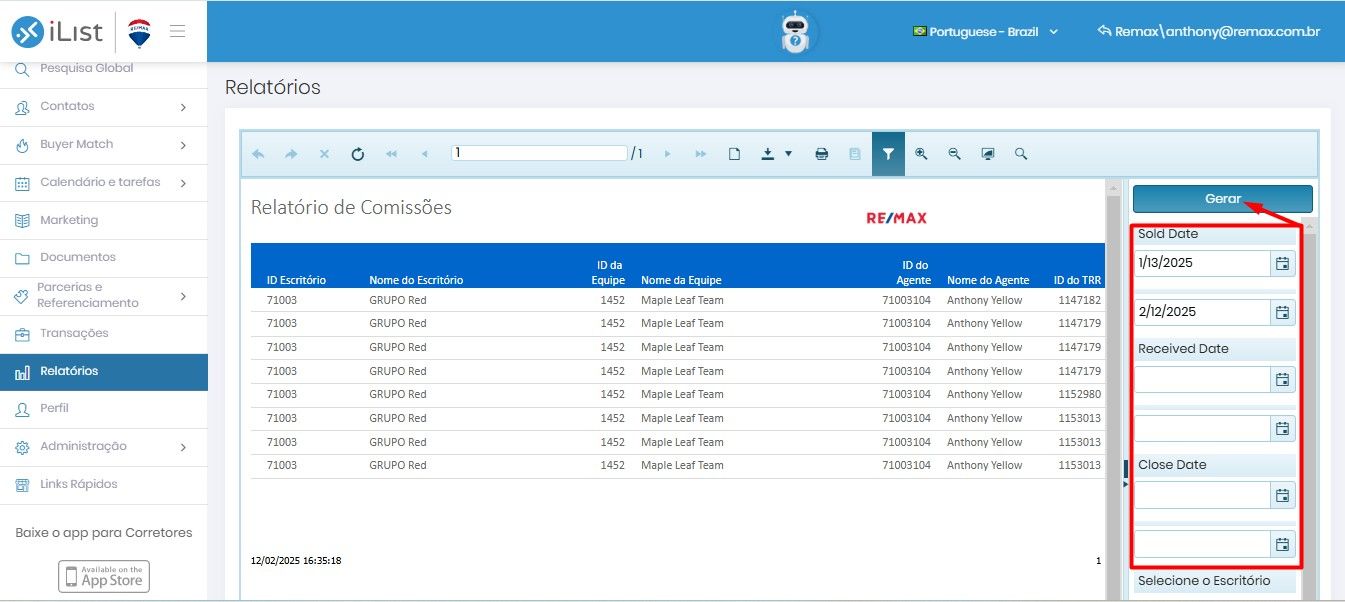Click ID do TRR 1152980 cell
Screen dimensions: 1345x602
tap(1079, 395)
